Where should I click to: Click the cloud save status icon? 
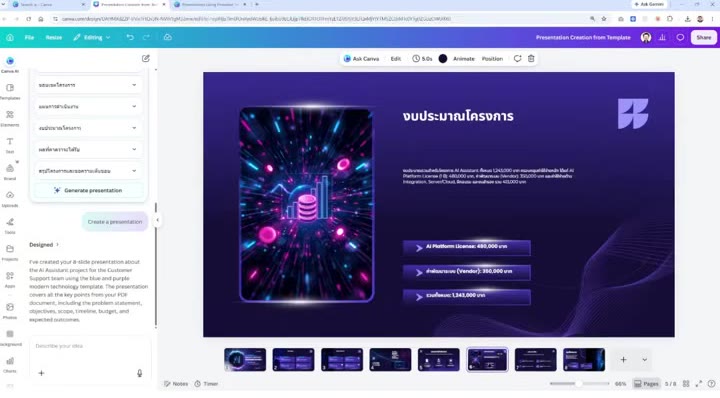[168, 37]
